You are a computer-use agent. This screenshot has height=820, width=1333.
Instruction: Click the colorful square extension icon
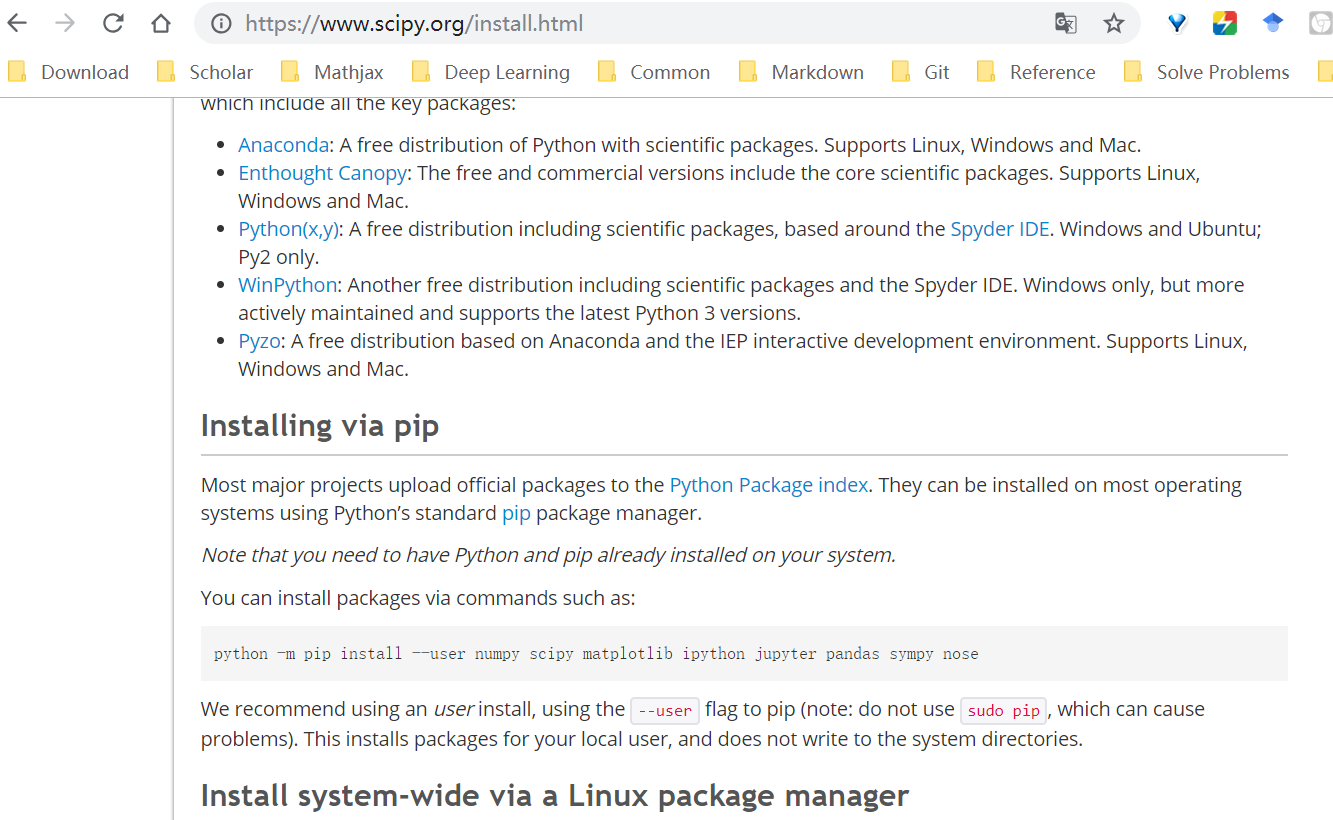point(1225,23)
